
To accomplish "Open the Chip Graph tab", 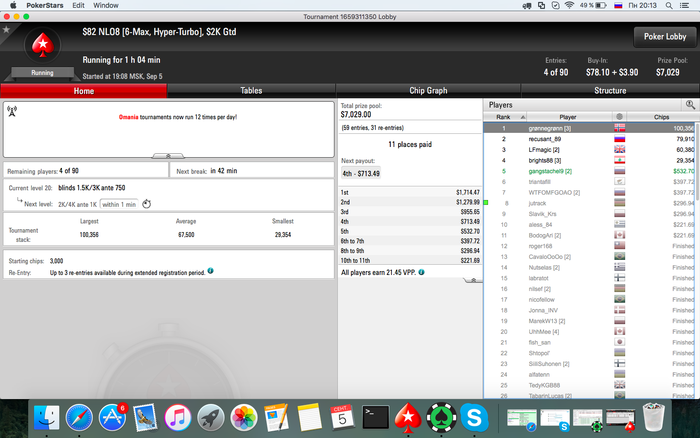I will point(428,91).
